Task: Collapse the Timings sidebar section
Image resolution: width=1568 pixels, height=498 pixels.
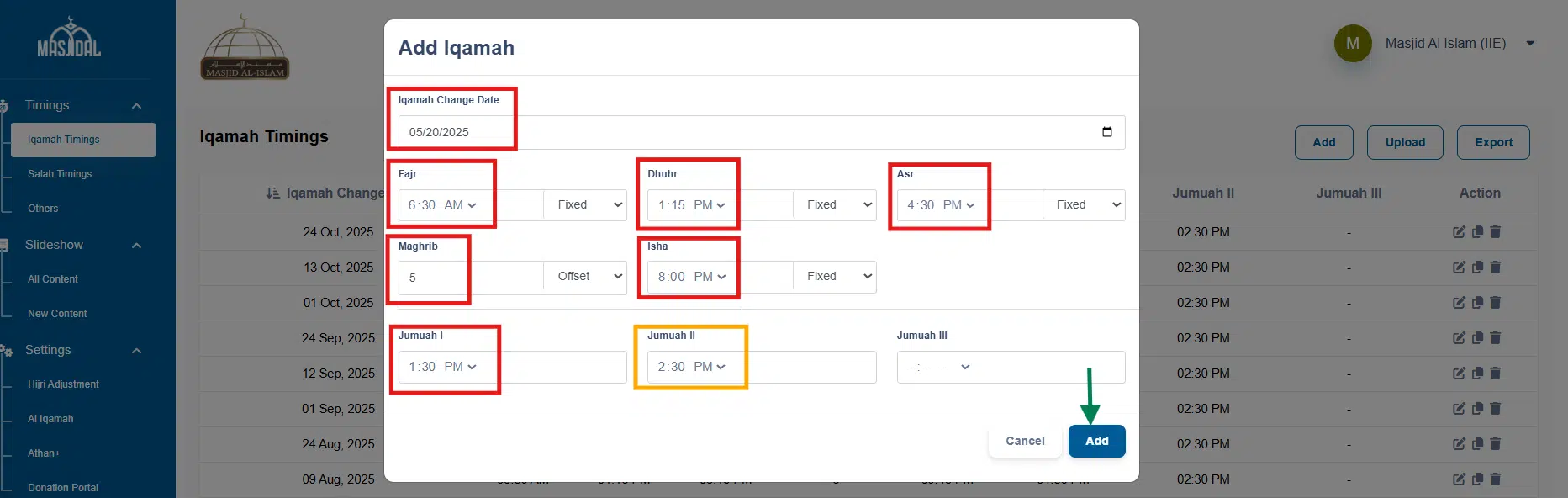Action: tap(136, 106)
